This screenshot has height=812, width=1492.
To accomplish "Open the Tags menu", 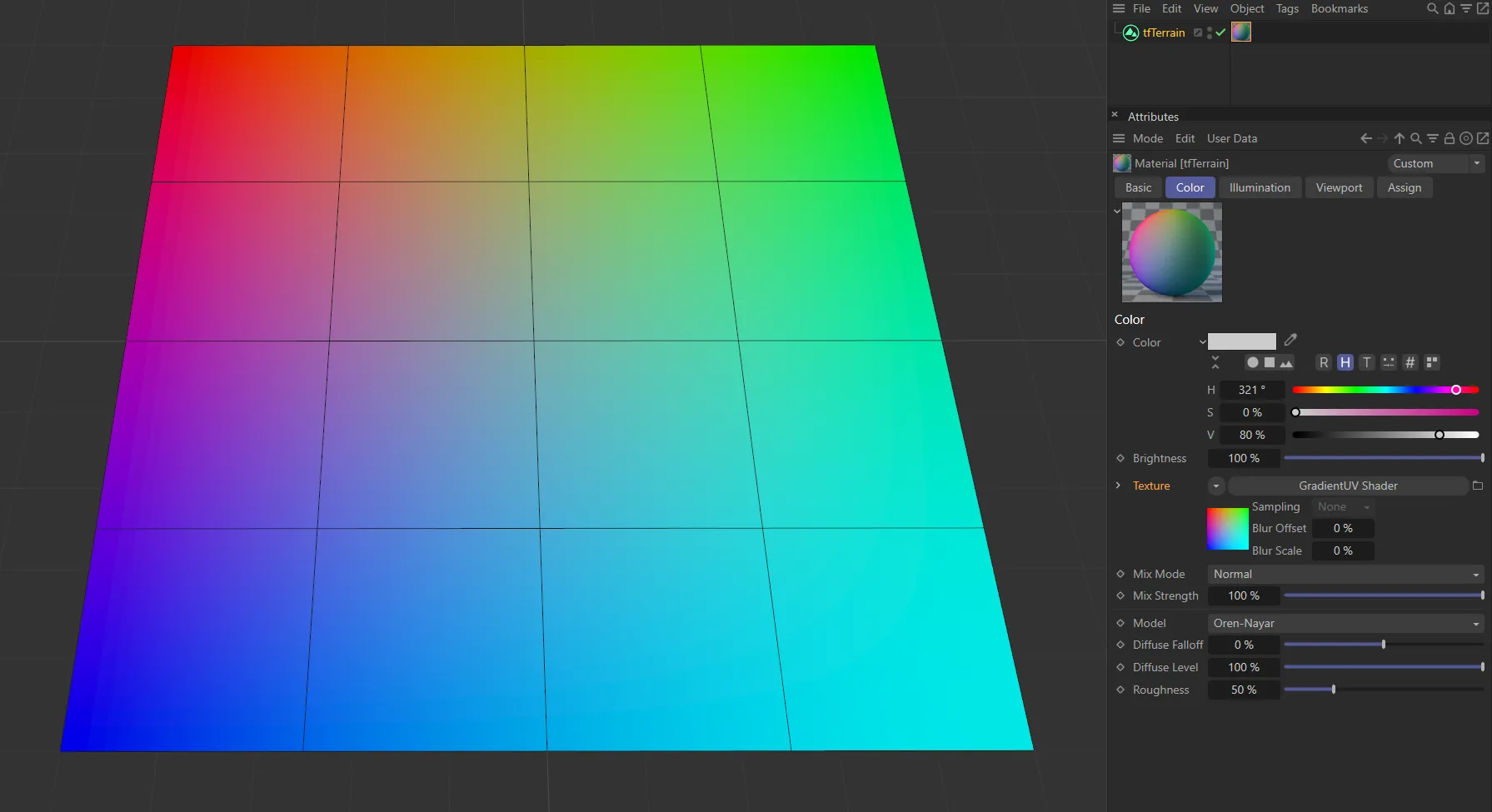I will (x=1287, y=9).
